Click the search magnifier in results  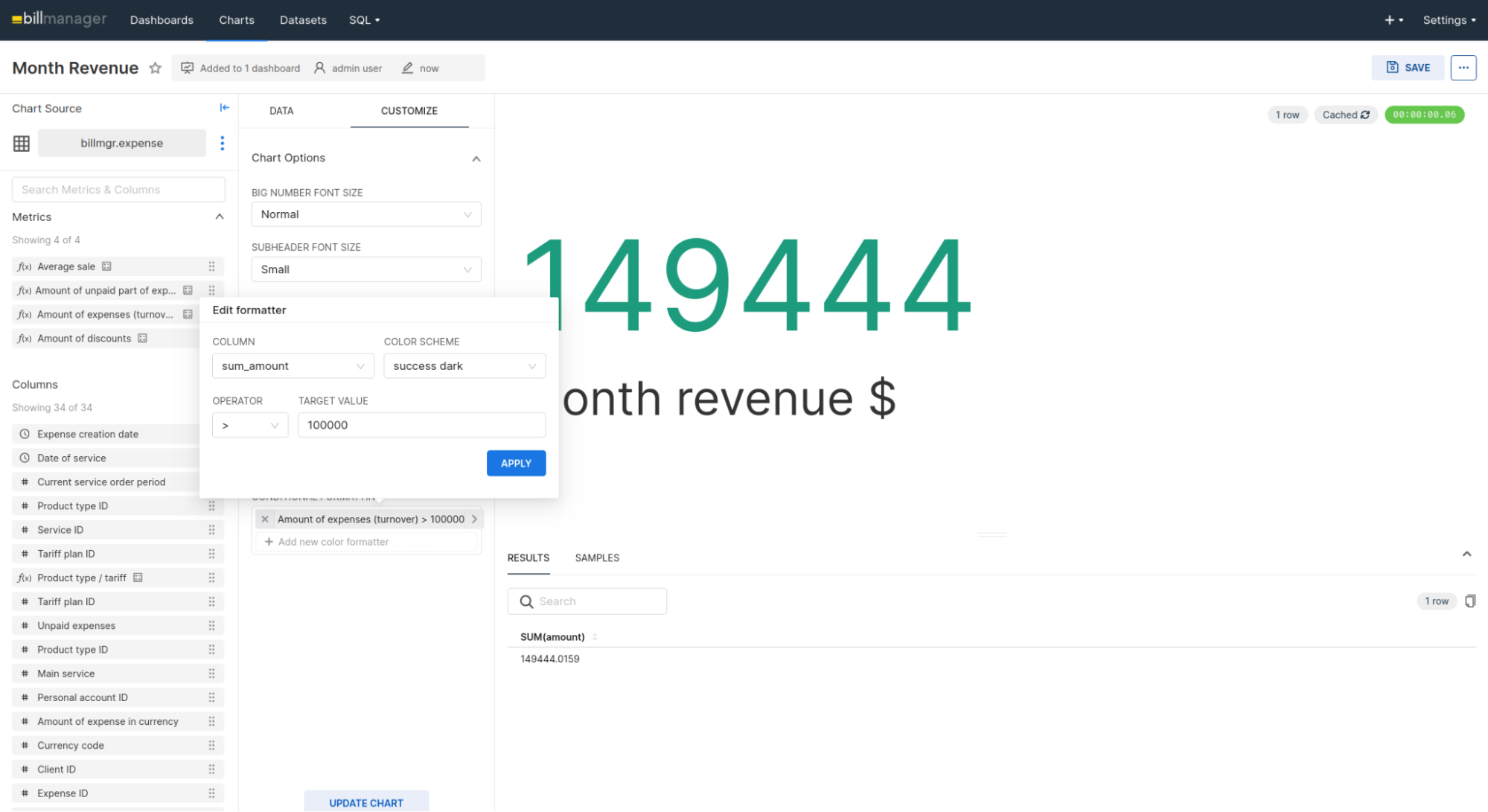(526, 601)
